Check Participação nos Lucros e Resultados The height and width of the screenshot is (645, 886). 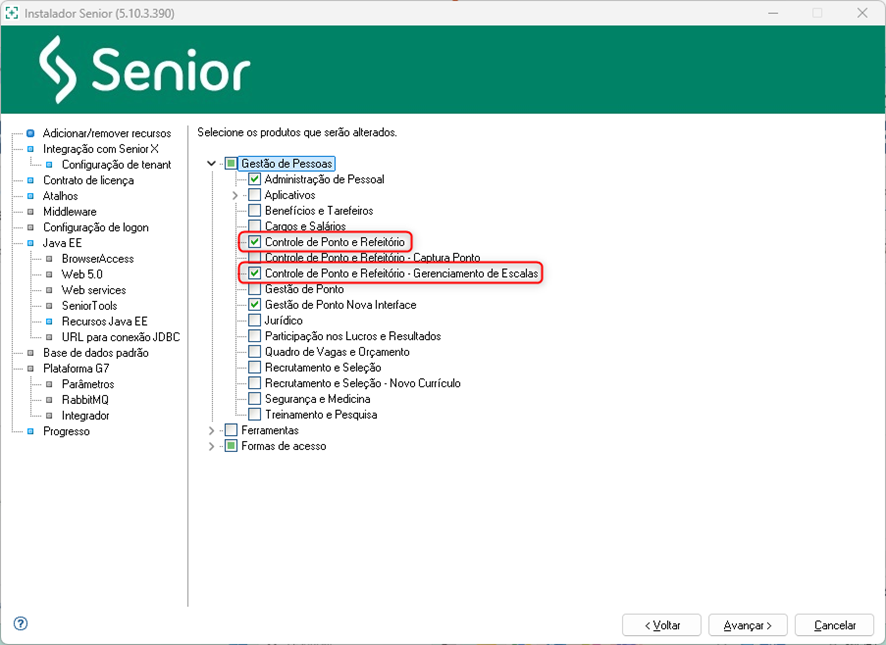click(x=255, y=336)
